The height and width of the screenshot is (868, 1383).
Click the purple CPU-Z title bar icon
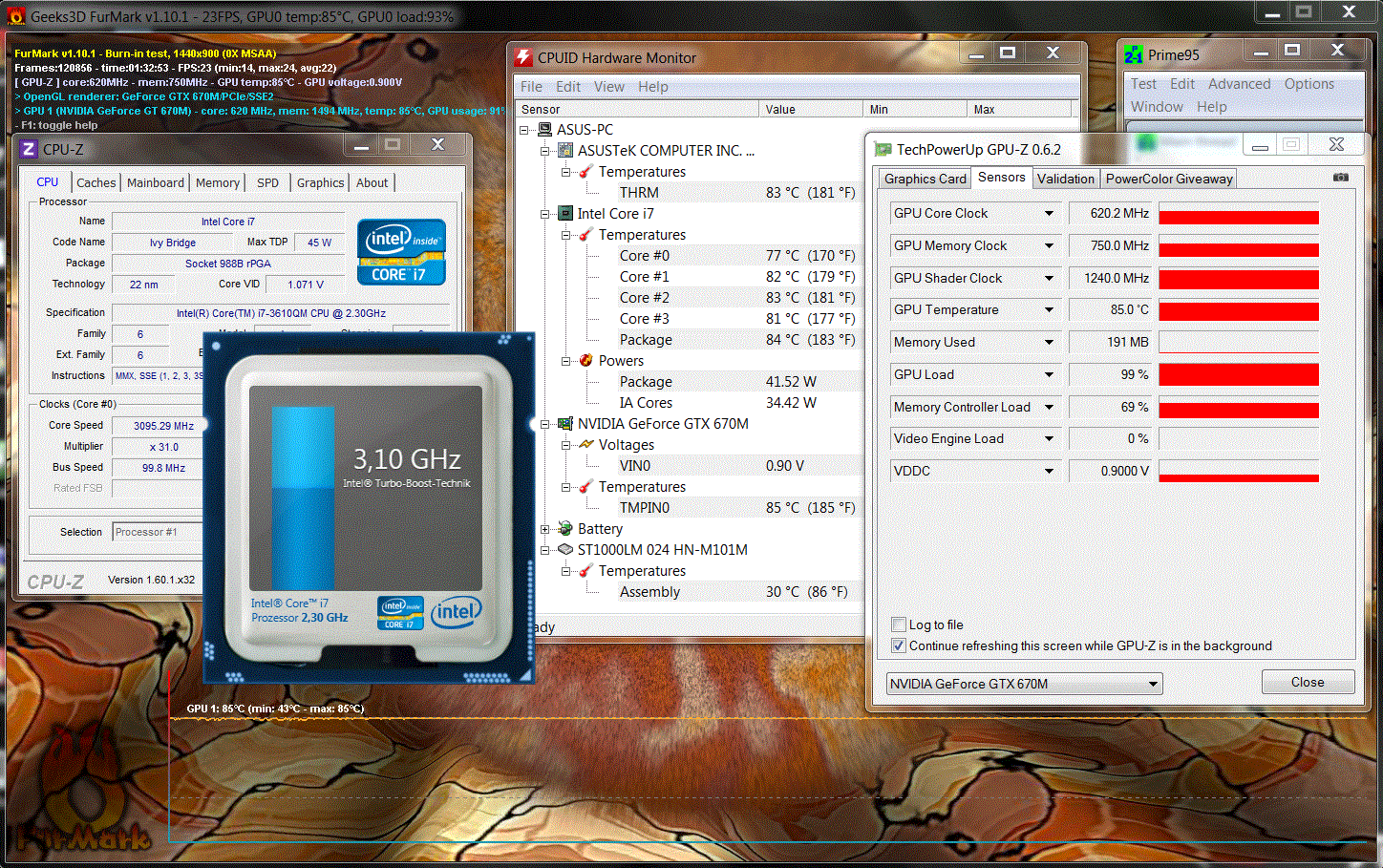[29, 149]
